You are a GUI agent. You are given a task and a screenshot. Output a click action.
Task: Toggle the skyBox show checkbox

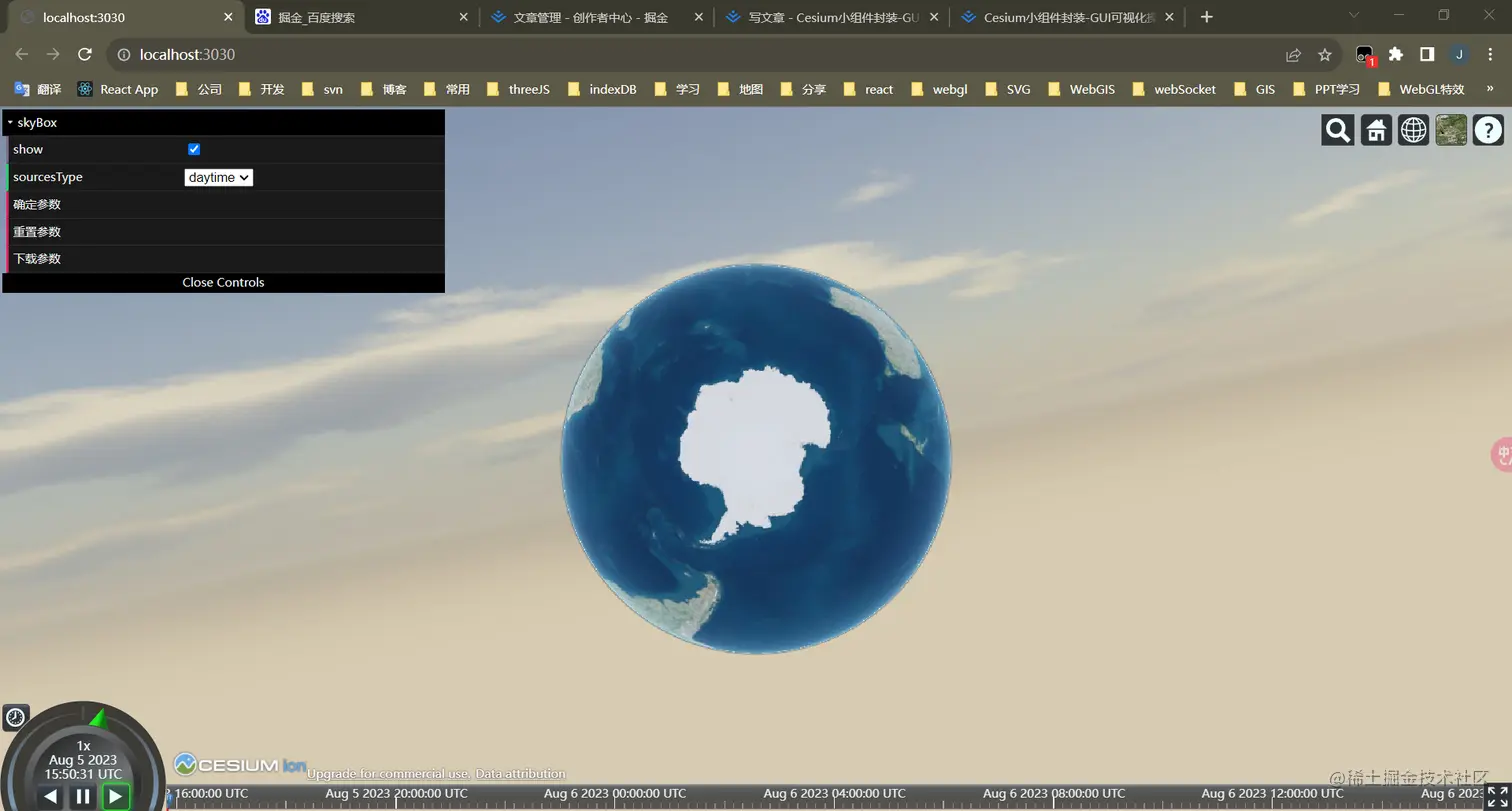point(193,149)
